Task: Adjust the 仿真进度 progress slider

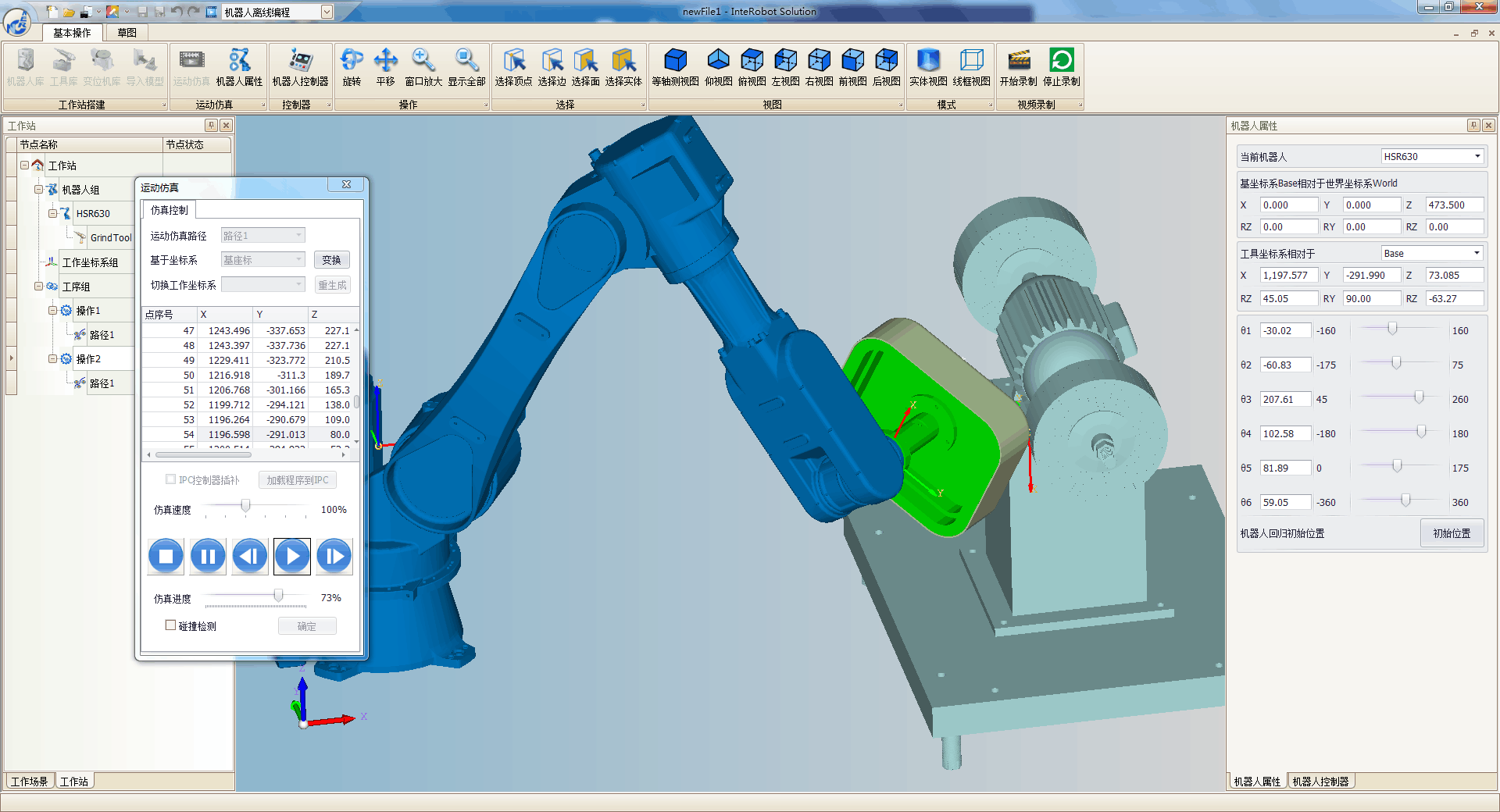Action: click(278, 596)
